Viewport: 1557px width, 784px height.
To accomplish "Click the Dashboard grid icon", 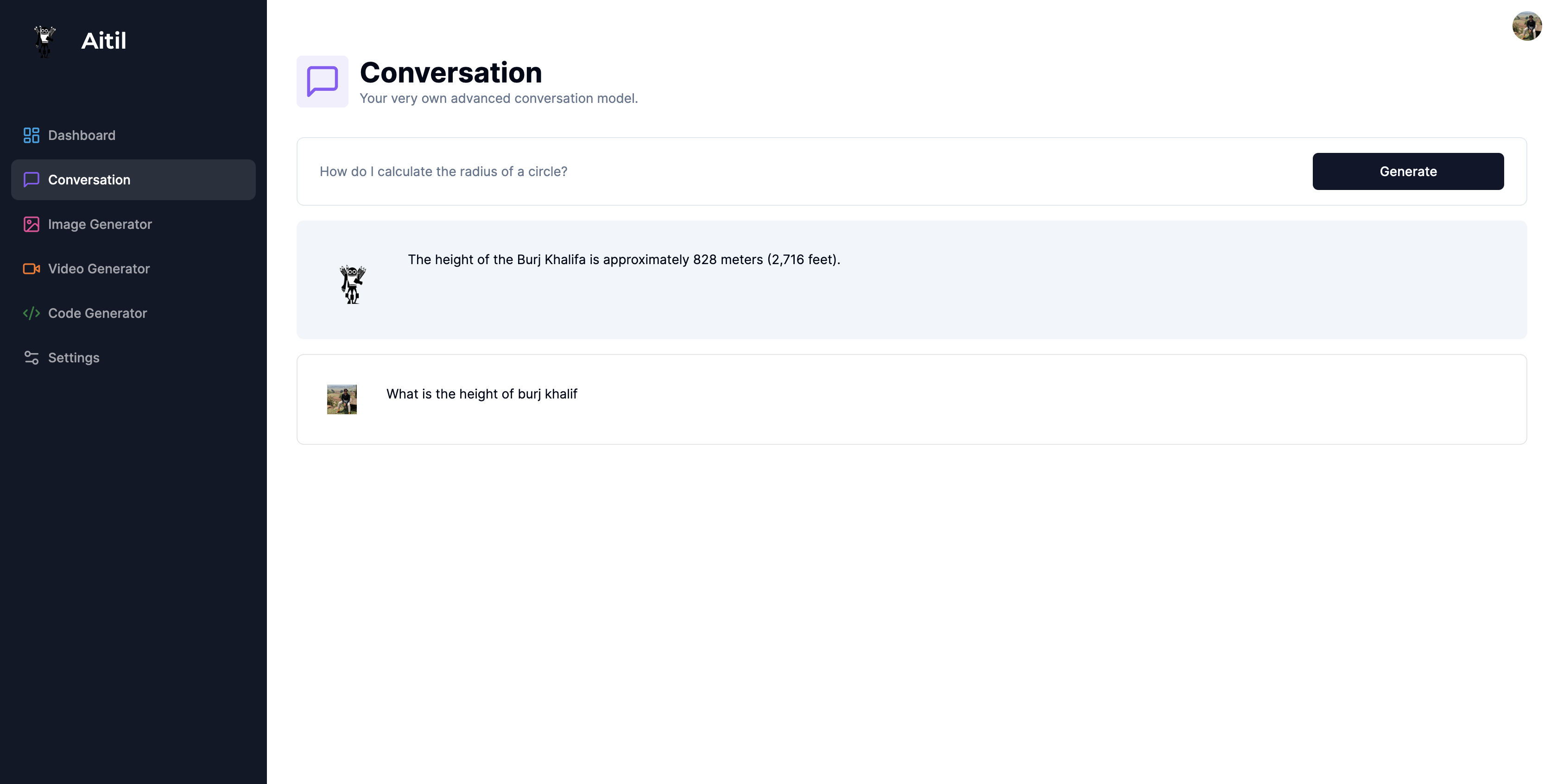I will point(32,135).
